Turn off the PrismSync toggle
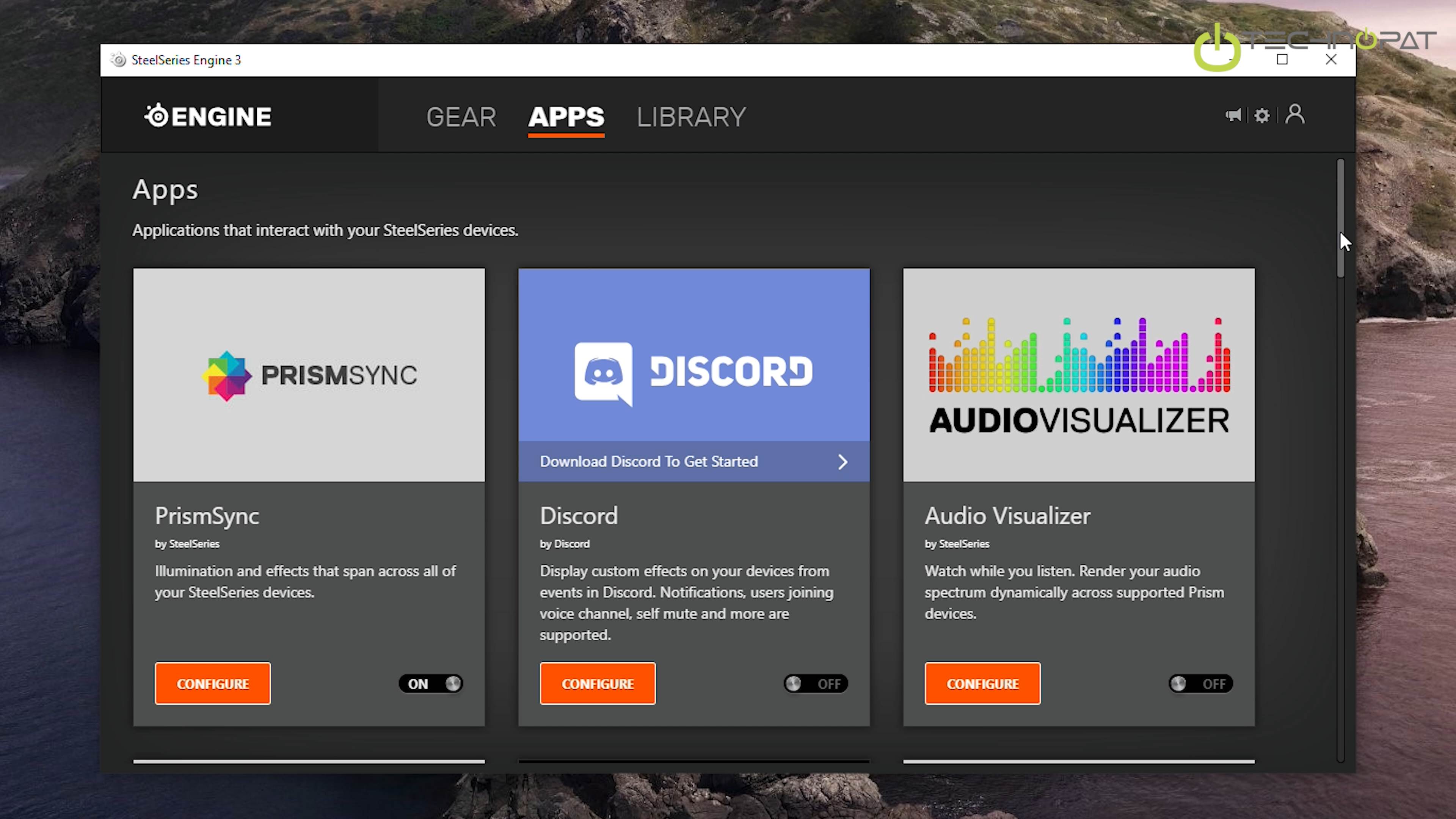Screen dimensions: 1456x819 [431, 683]
